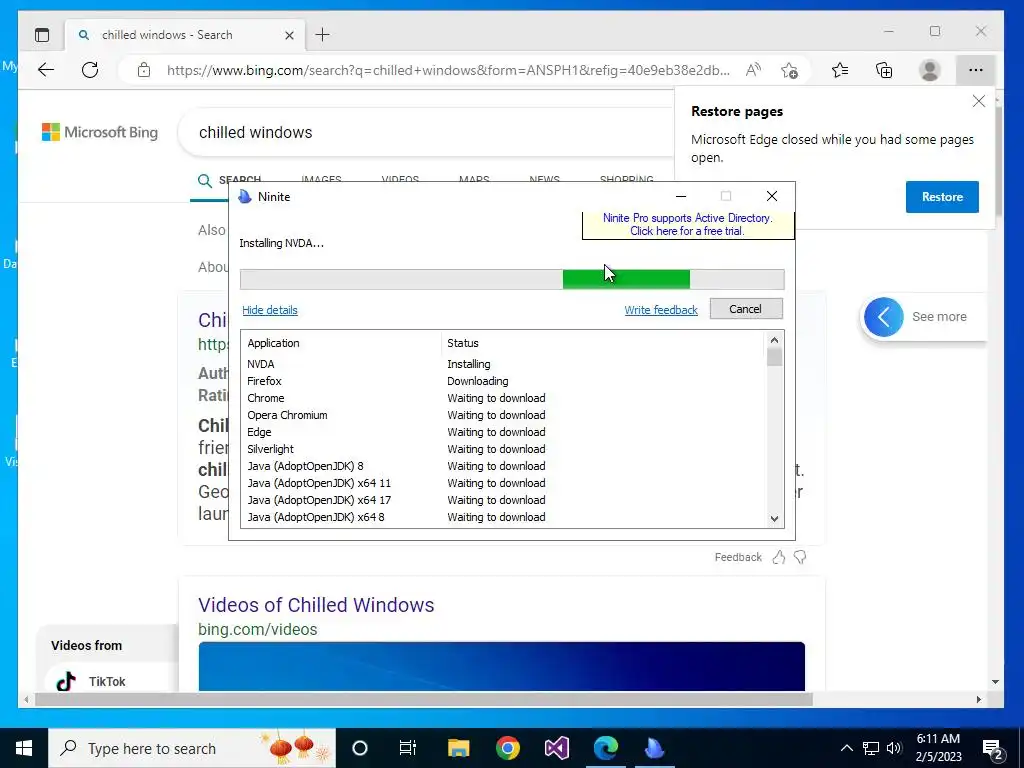This screenshot has height=768, width=1024.
Task: Switch to Bing SHOPPING tab
Action: point(626,179)
